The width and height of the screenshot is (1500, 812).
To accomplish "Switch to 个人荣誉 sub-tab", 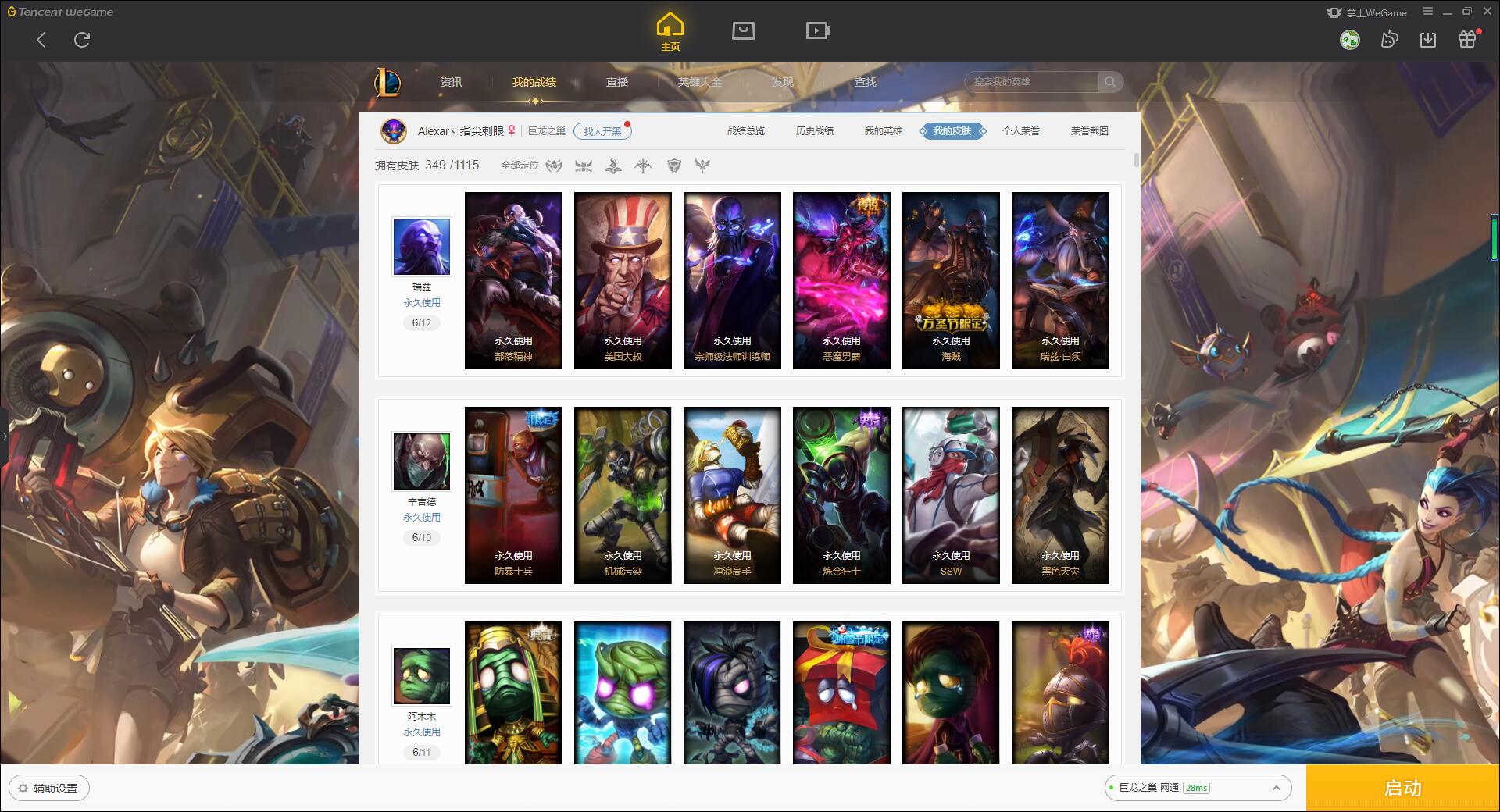I will [1021, 131].
